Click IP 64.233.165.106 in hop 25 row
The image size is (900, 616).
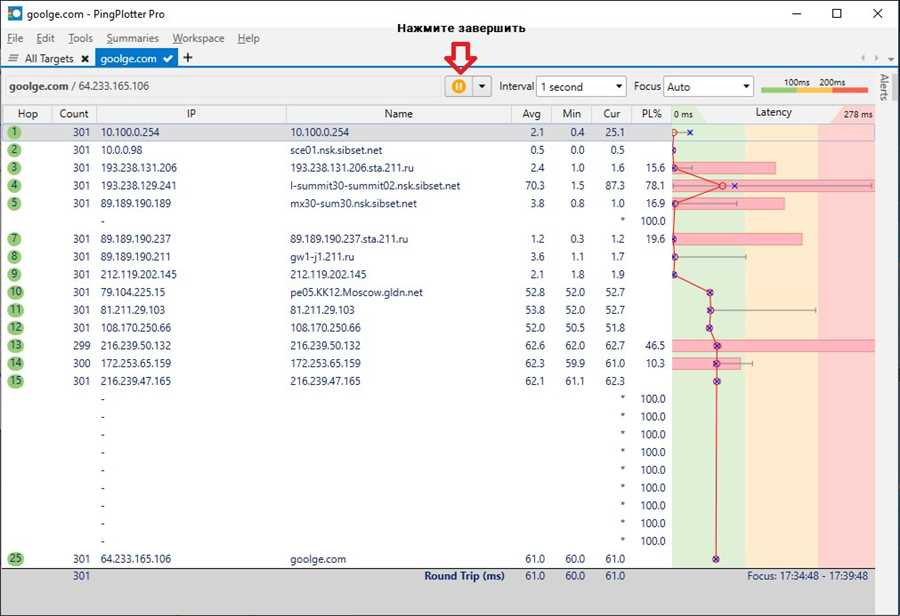135,559
